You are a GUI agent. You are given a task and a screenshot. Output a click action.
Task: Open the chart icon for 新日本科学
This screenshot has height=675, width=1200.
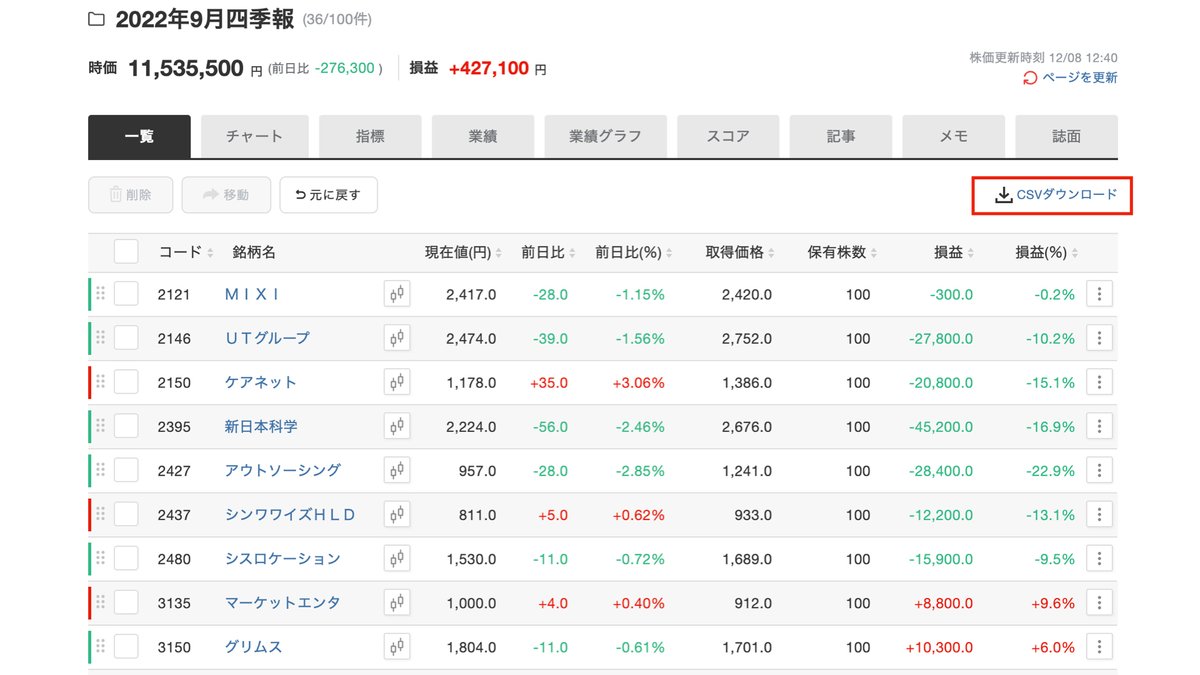[397, 426]
